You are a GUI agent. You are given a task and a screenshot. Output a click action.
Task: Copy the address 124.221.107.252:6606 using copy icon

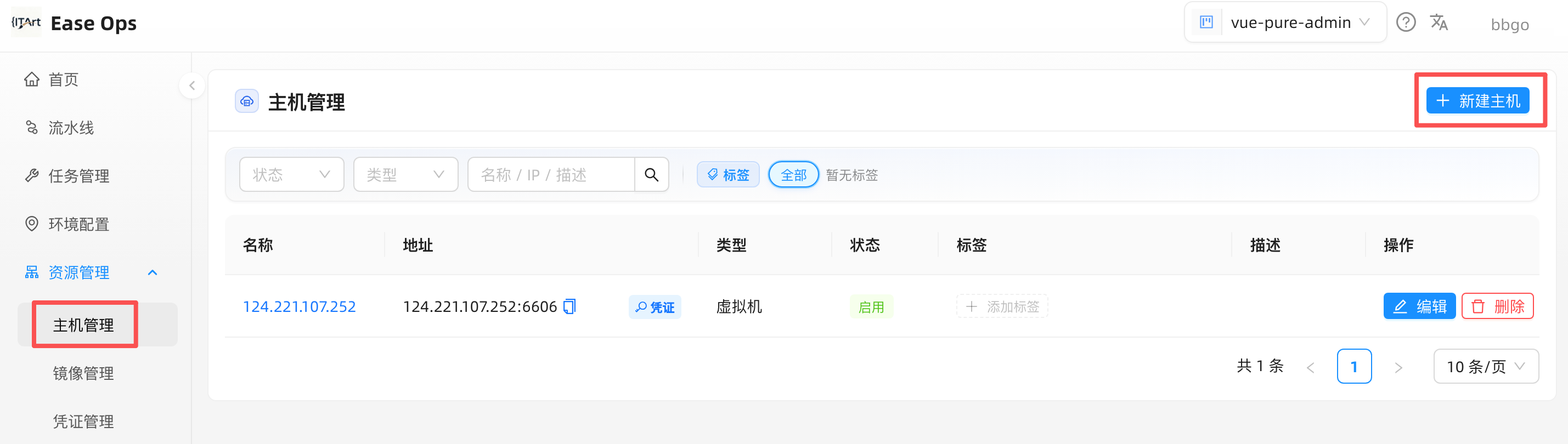(x=569, y=306)
